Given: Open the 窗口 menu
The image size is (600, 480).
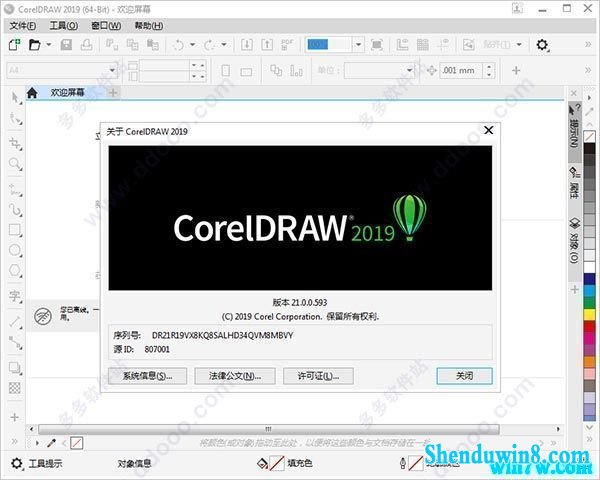Looking at the screenshot, I should tap(106, 26).
